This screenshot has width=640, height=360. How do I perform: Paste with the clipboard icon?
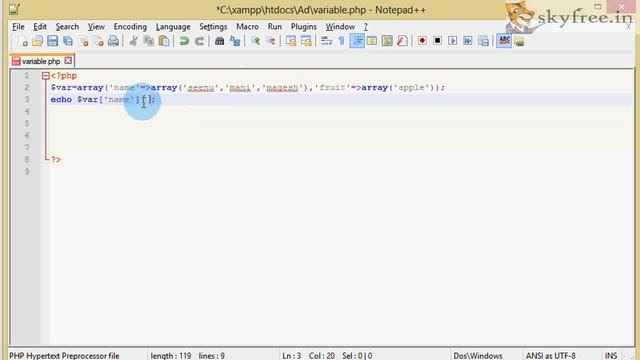(164, 41)
